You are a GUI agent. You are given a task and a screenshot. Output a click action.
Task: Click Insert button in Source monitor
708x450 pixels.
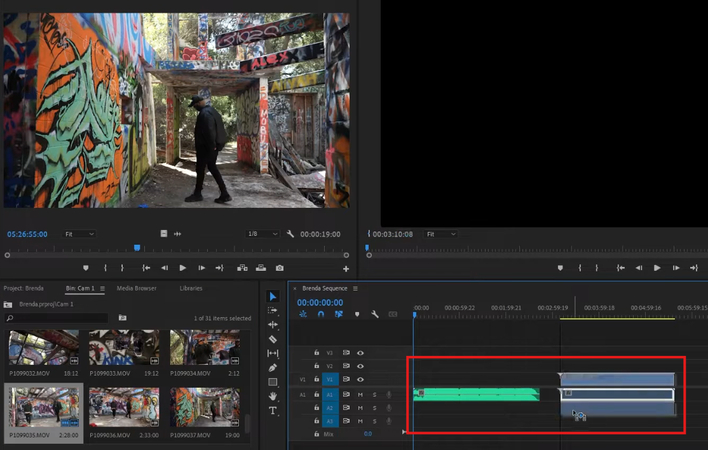(242, 268)
